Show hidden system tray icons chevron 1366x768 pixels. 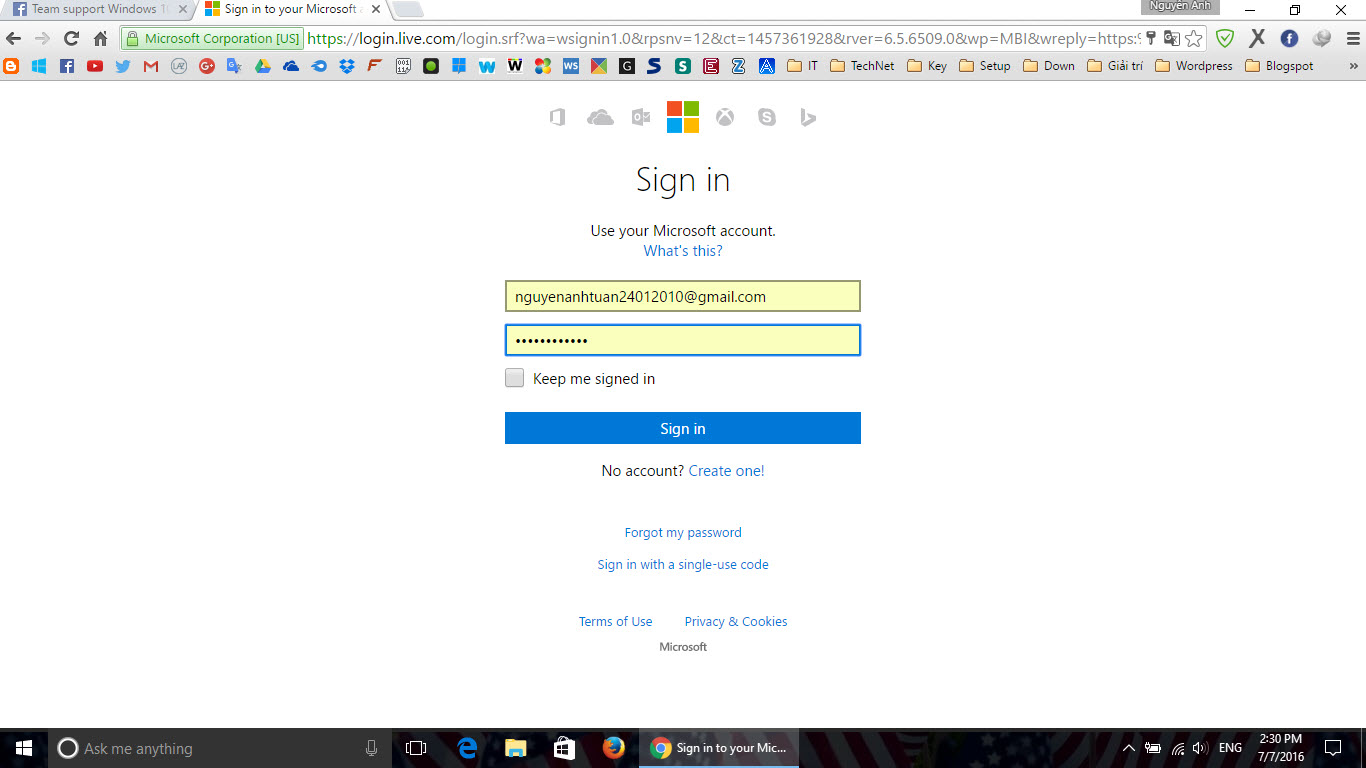tap(1128, 748)
